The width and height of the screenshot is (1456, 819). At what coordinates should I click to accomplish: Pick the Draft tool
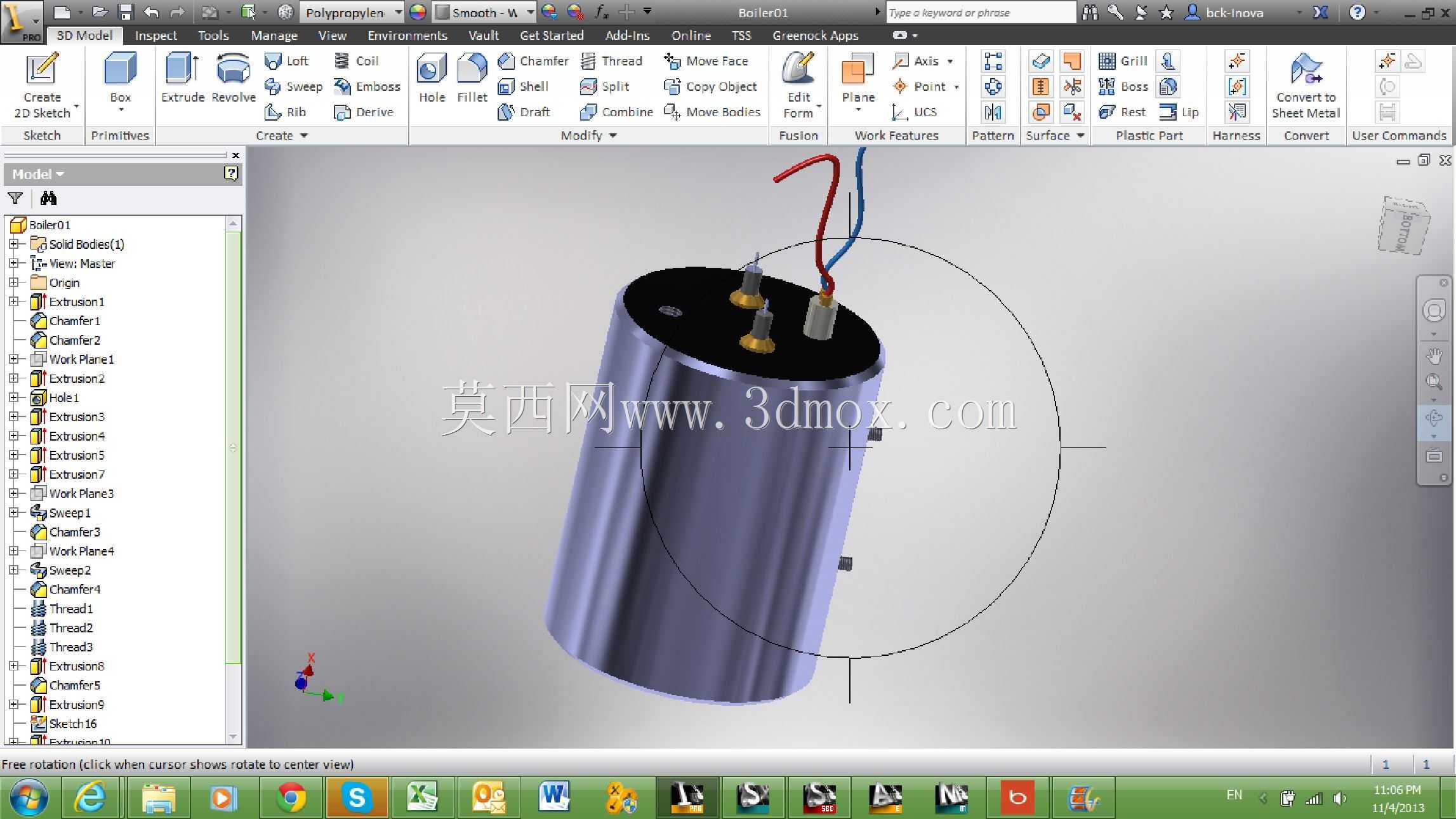(x=524, y=112)
